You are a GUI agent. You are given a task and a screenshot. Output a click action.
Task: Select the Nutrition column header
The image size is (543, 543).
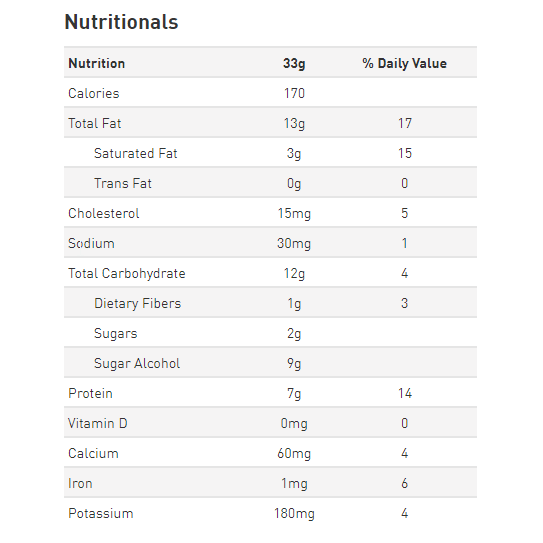97,63
